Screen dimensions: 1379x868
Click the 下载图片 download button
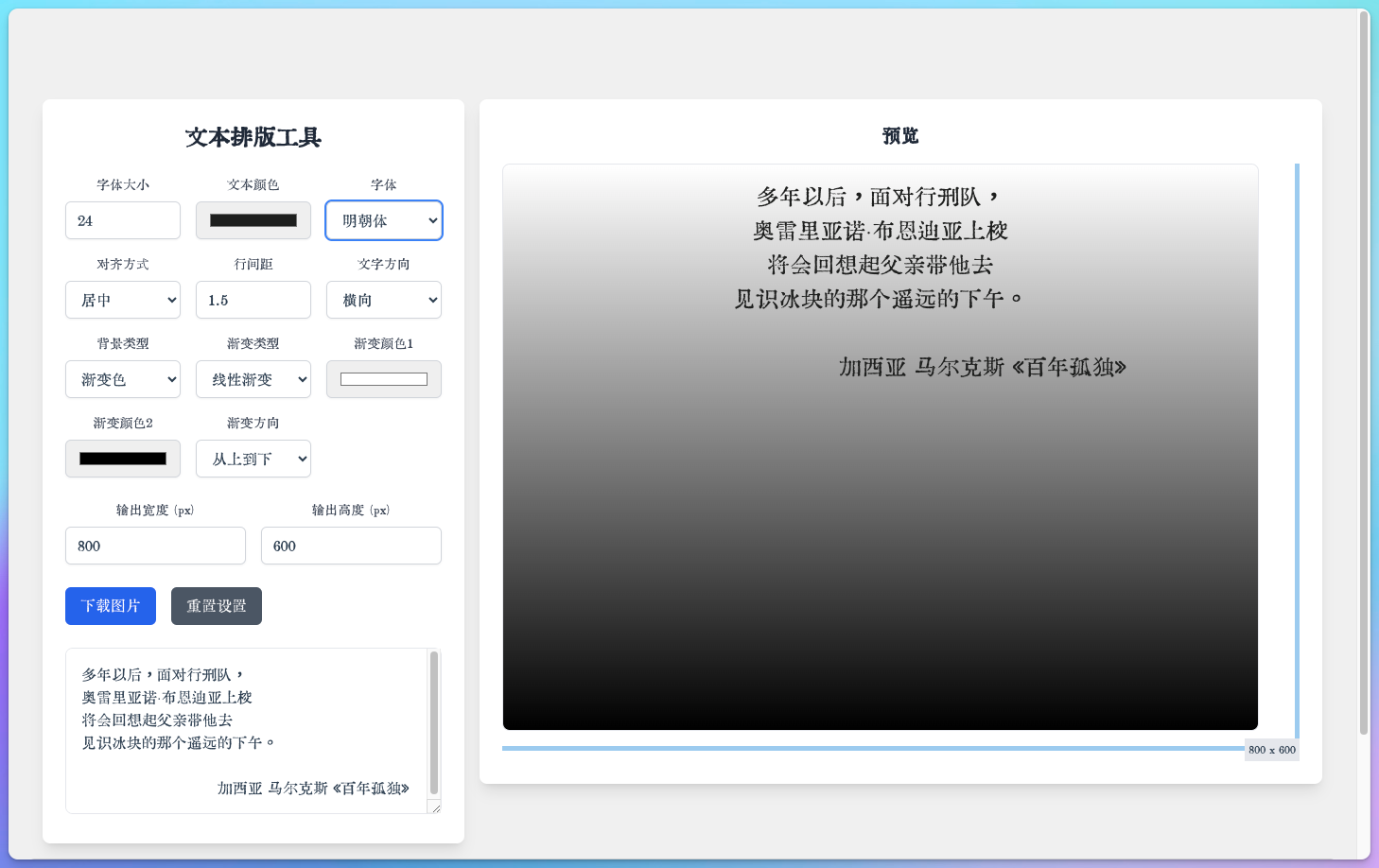(110, 606)
